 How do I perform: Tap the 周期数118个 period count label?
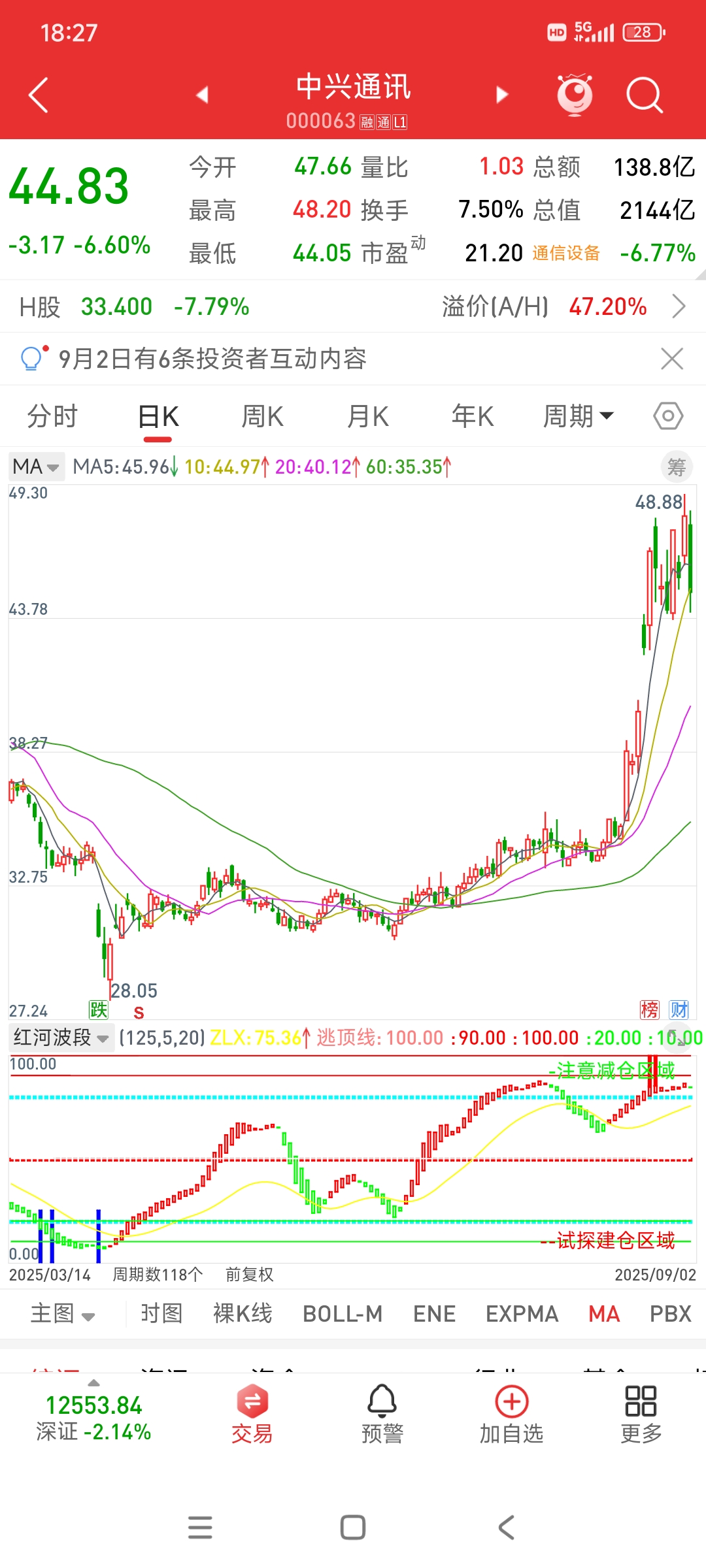[158, 1275]
